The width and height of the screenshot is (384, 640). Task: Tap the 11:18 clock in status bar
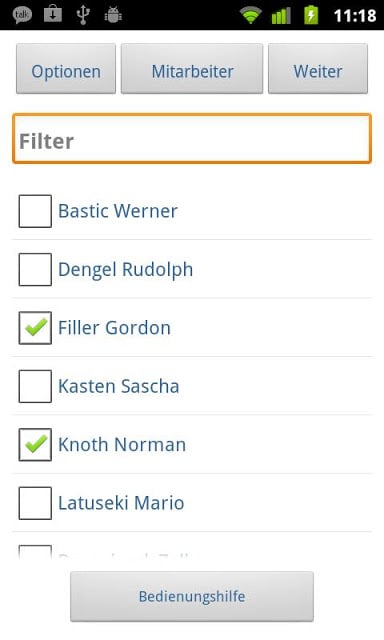point(355,16)
